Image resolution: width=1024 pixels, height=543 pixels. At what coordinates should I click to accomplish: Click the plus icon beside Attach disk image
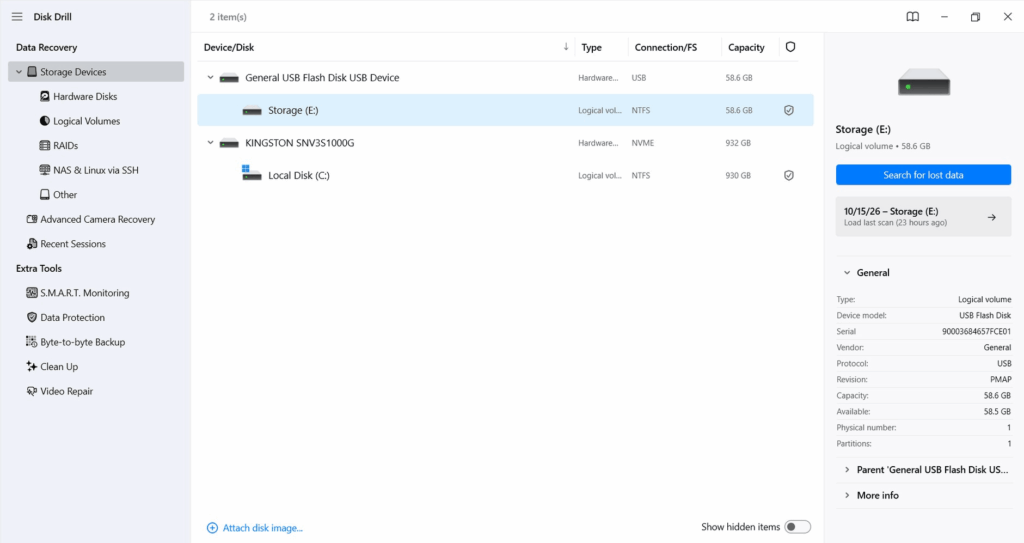coord(212,528)
